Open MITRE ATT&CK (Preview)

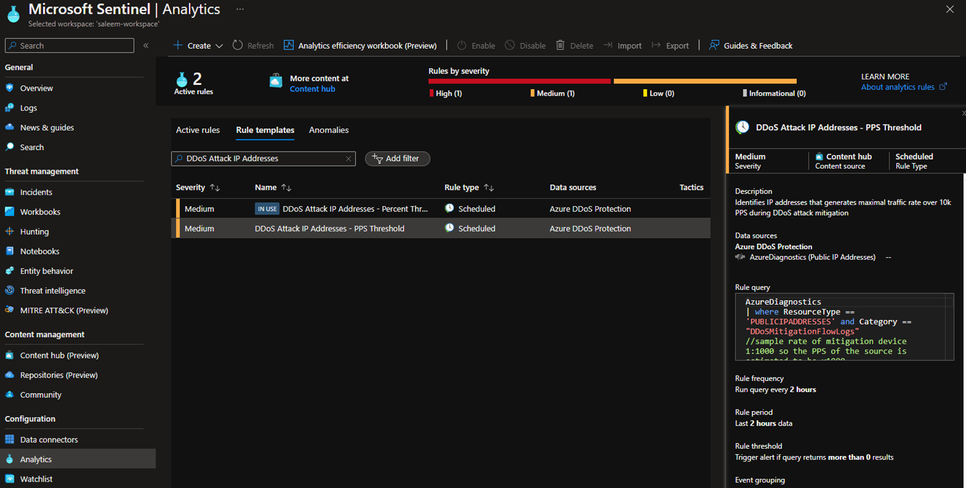tap(63, 311)
